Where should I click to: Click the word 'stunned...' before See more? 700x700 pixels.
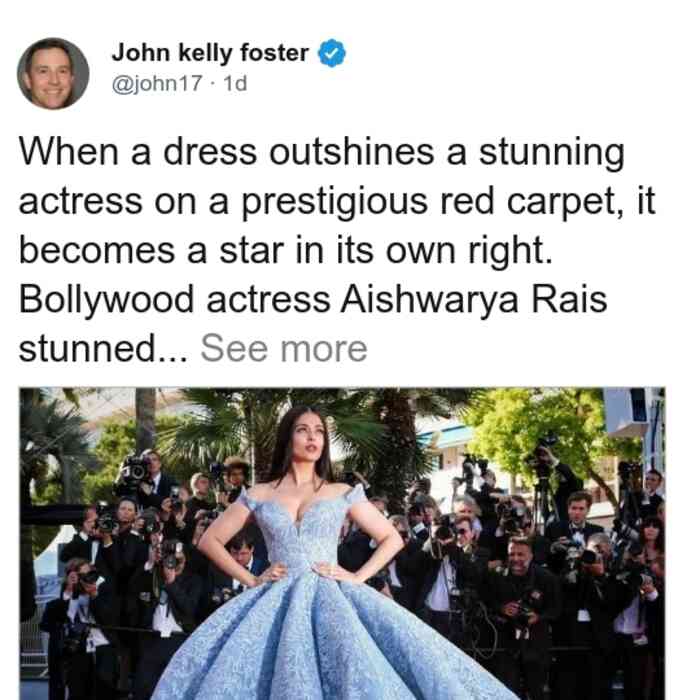coord(104,349)
